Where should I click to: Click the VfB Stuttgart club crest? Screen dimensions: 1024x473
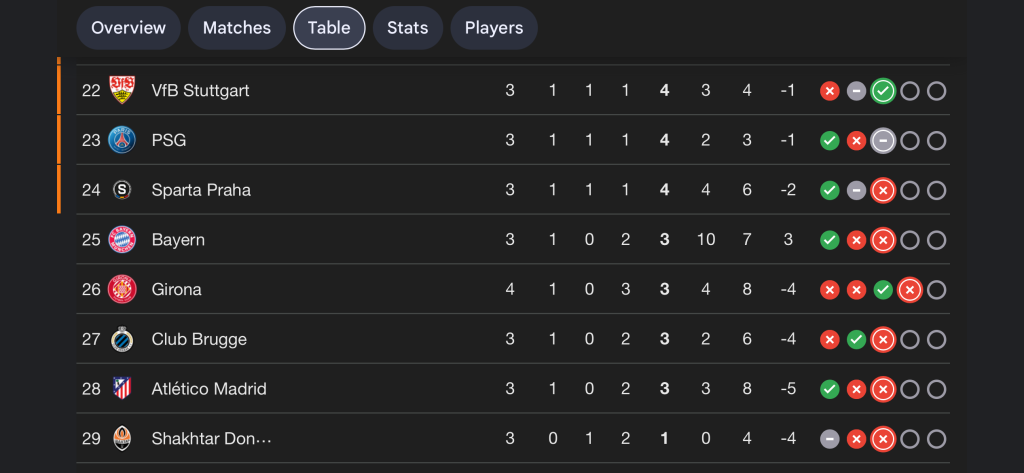pyautogui.click(x=122, y=90)
